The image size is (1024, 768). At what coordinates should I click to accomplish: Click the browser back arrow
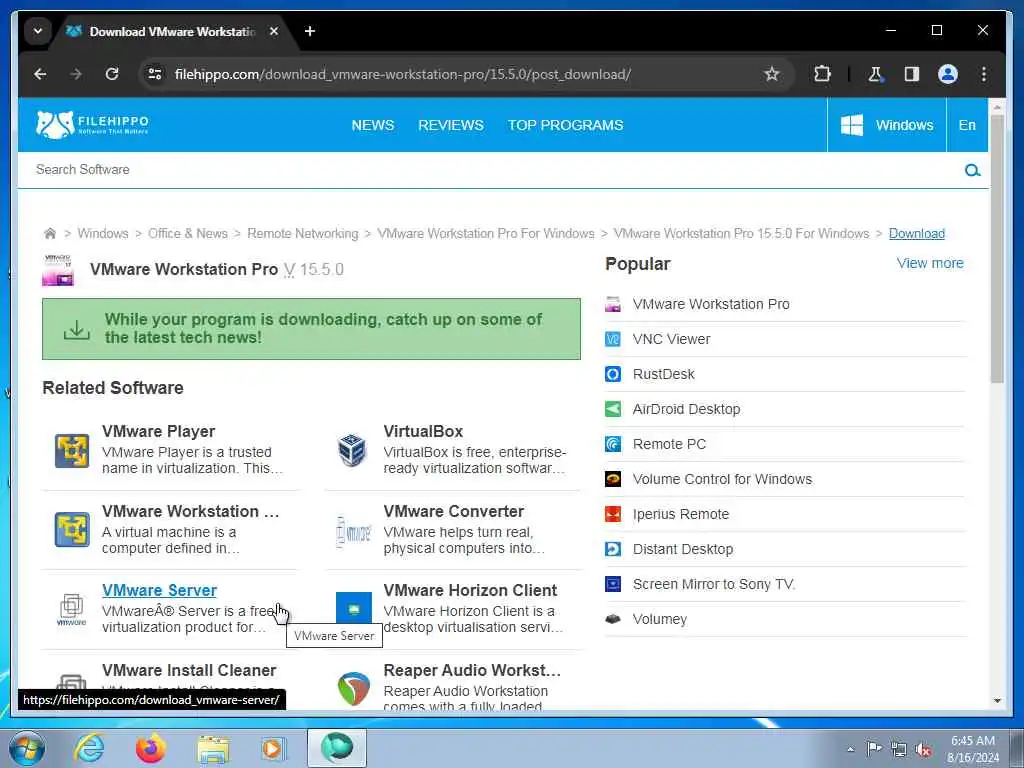(x=40, y=74)
